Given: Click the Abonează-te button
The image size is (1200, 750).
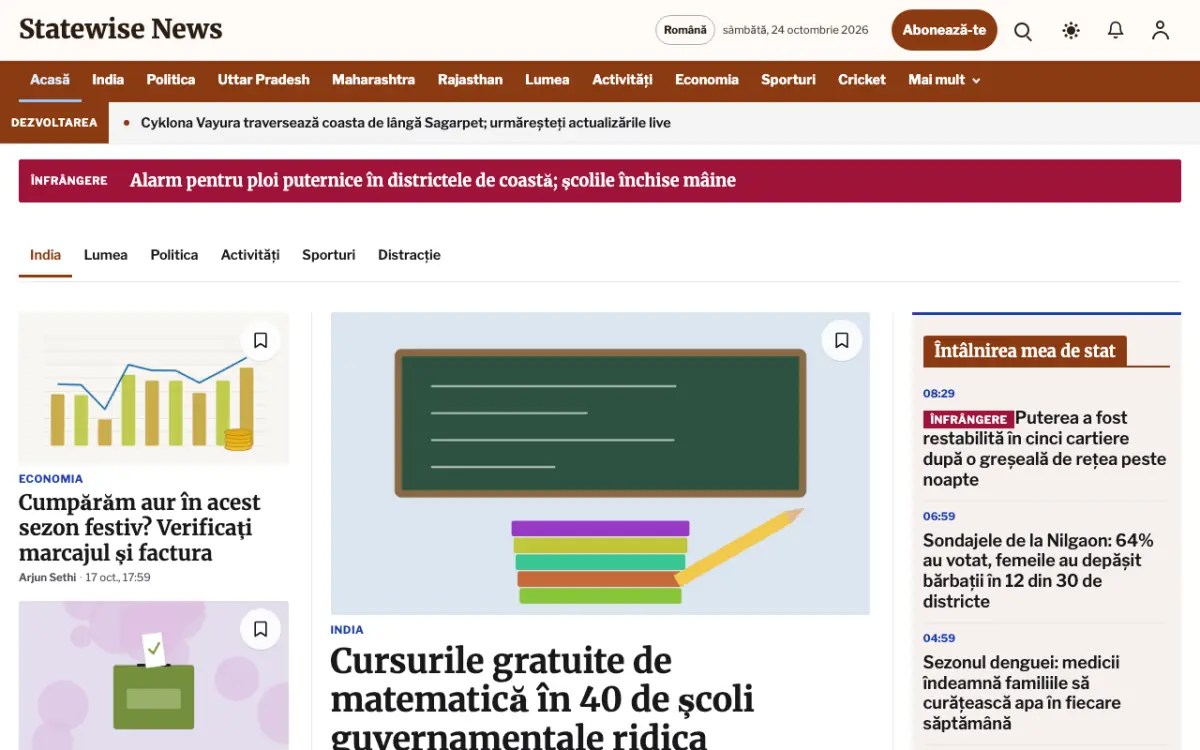Looking at the screenshot, I should click(944, 30).
